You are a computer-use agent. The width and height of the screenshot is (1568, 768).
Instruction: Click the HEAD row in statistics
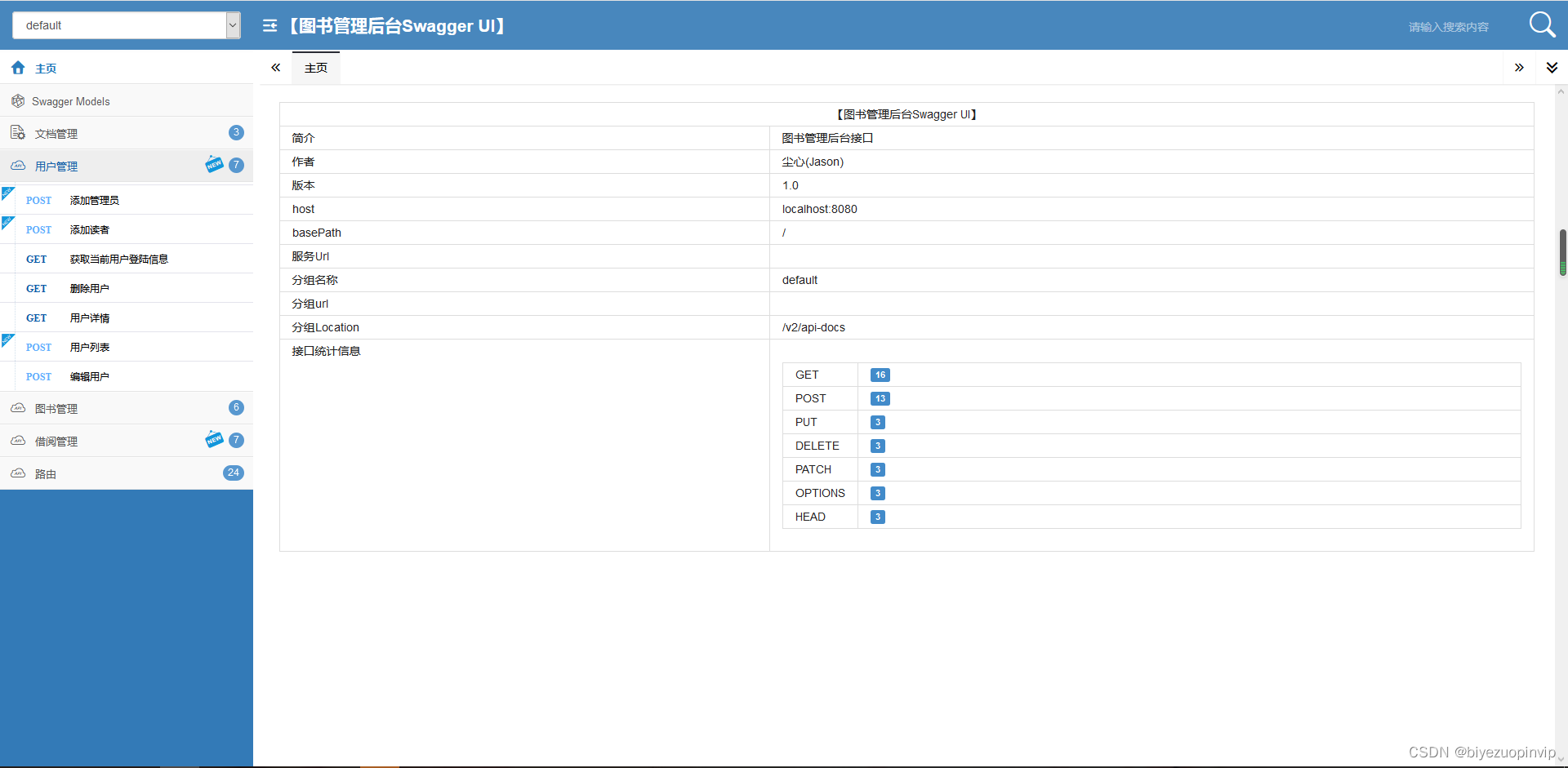pos(1151,517)
